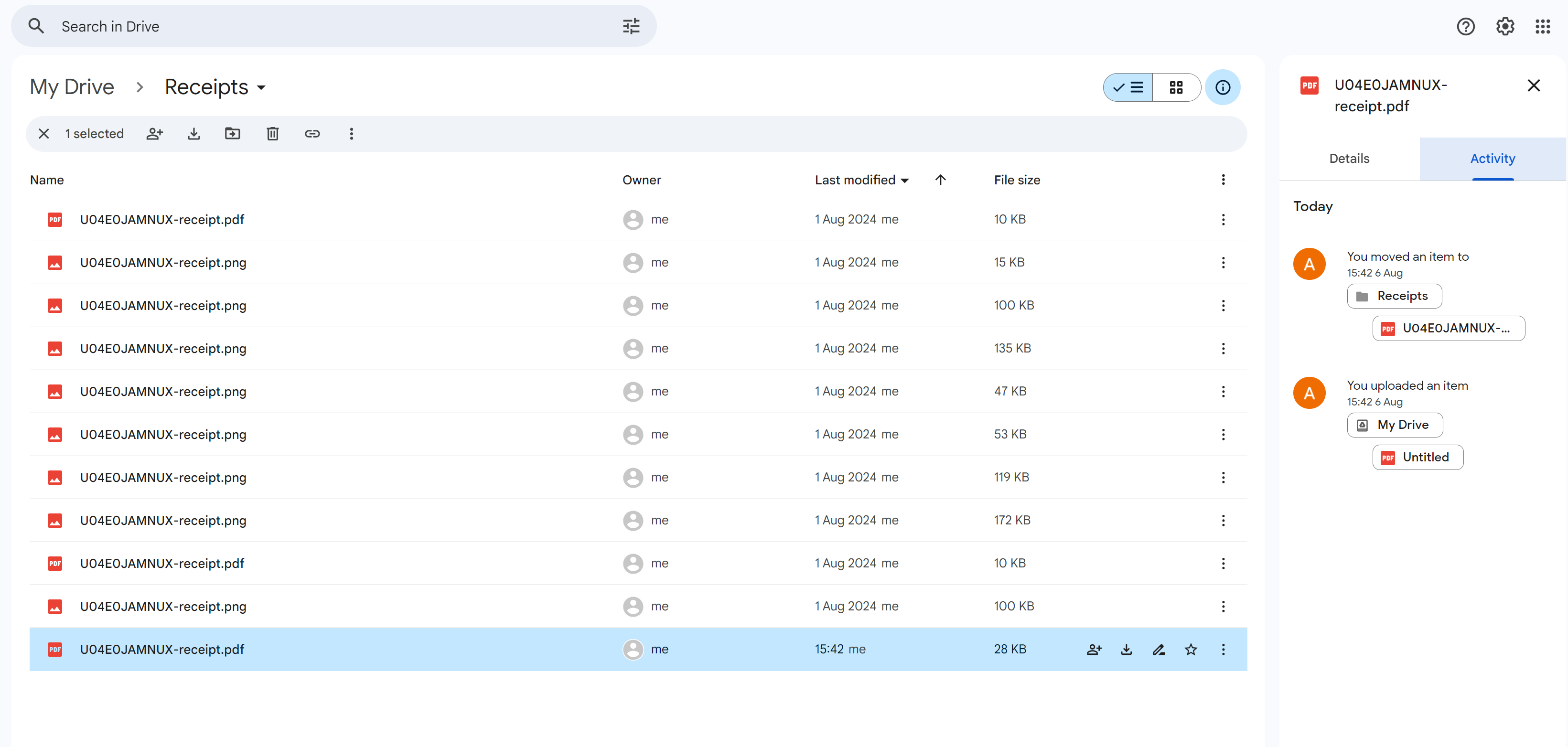The image size is (1568, 747).
Task: Switch to the Details tab
Action: point(1349,159)
